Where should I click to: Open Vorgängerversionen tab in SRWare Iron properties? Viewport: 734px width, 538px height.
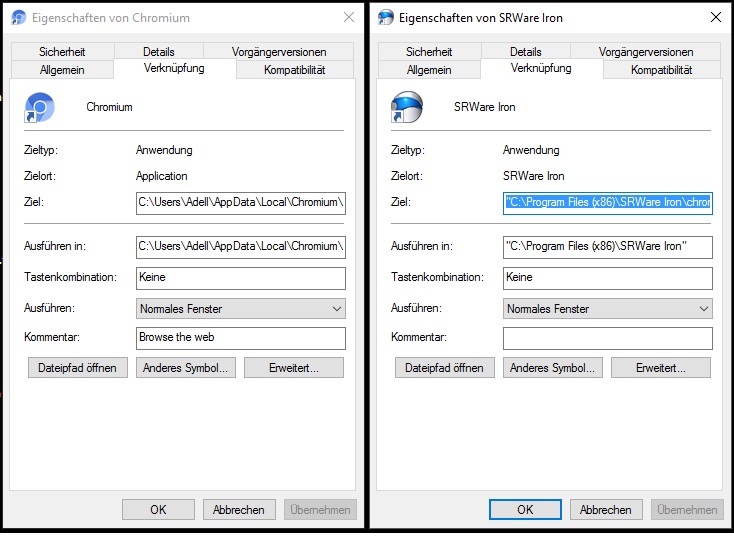pos(646,52)
